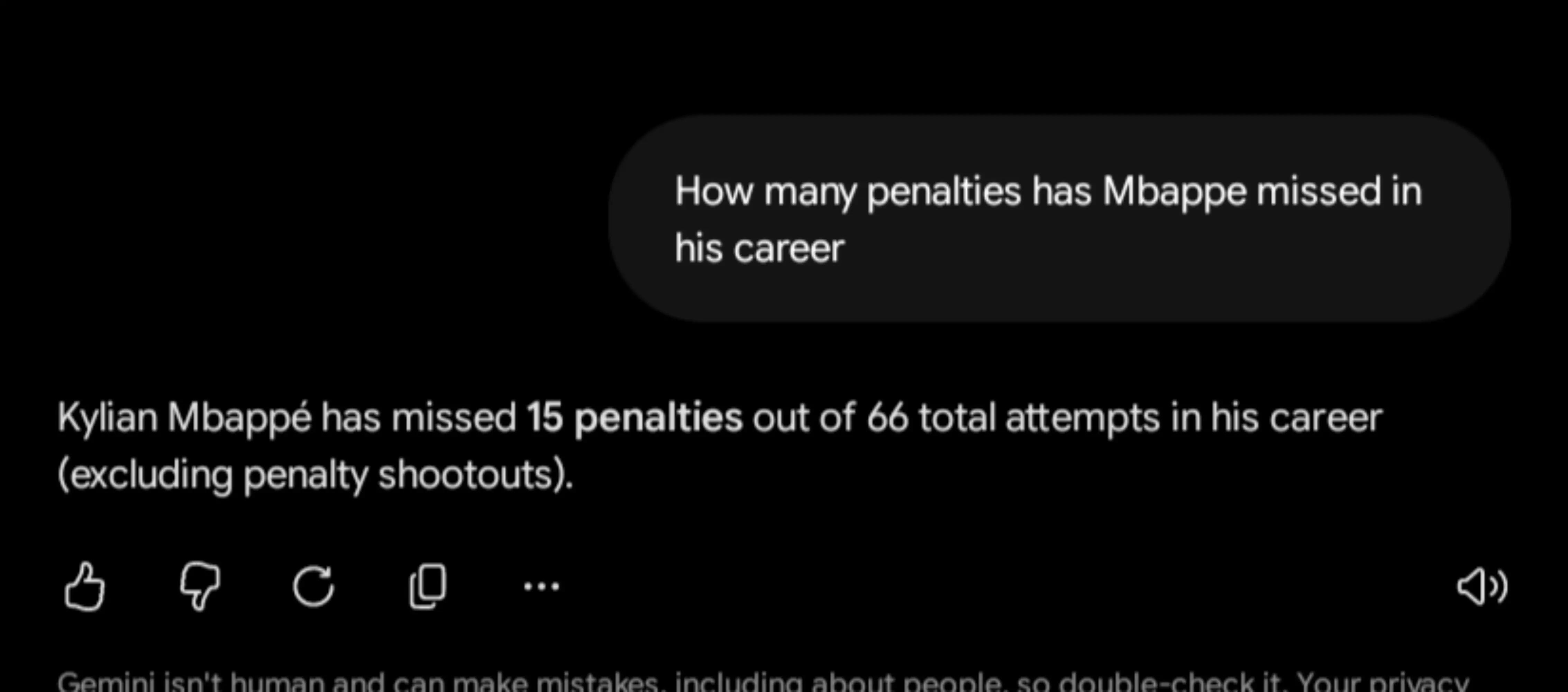The image size is (1568, 692).
Task: Click the bold '15 penalties' text
Action: click(x=635, y=418)
